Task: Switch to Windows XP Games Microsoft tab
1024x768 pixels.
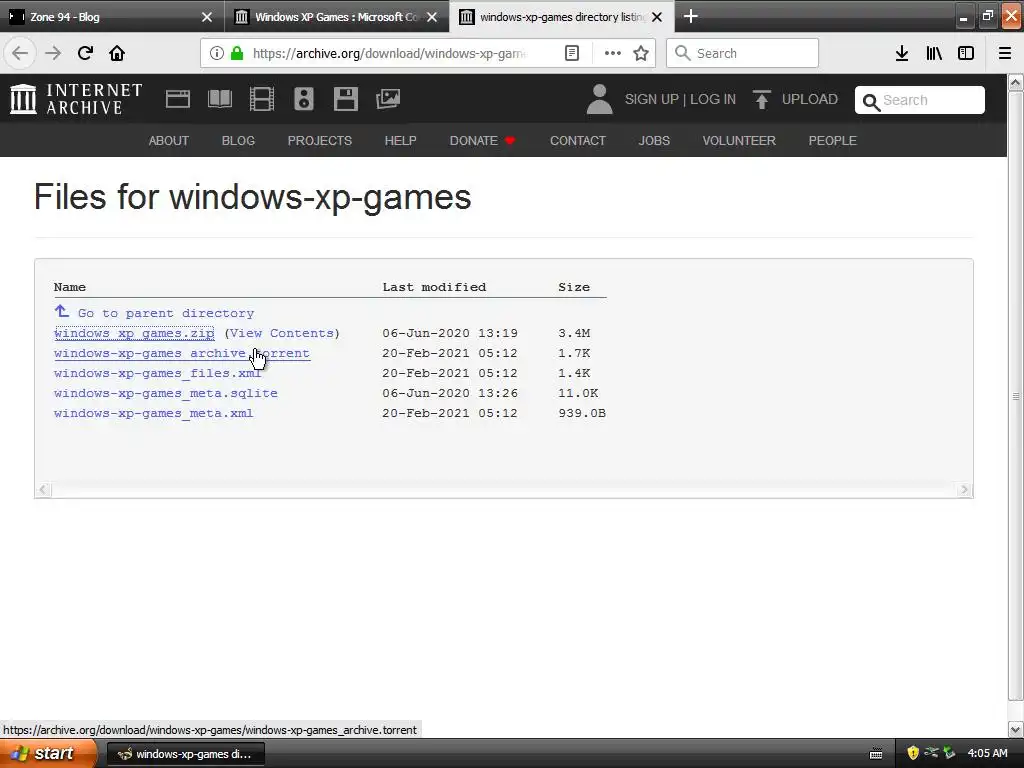Action: [337, 16]
